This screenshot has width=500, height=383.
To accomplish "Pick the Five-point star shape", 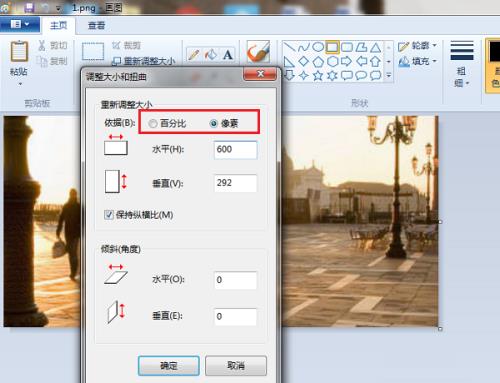I will click(x=318, y=76).
